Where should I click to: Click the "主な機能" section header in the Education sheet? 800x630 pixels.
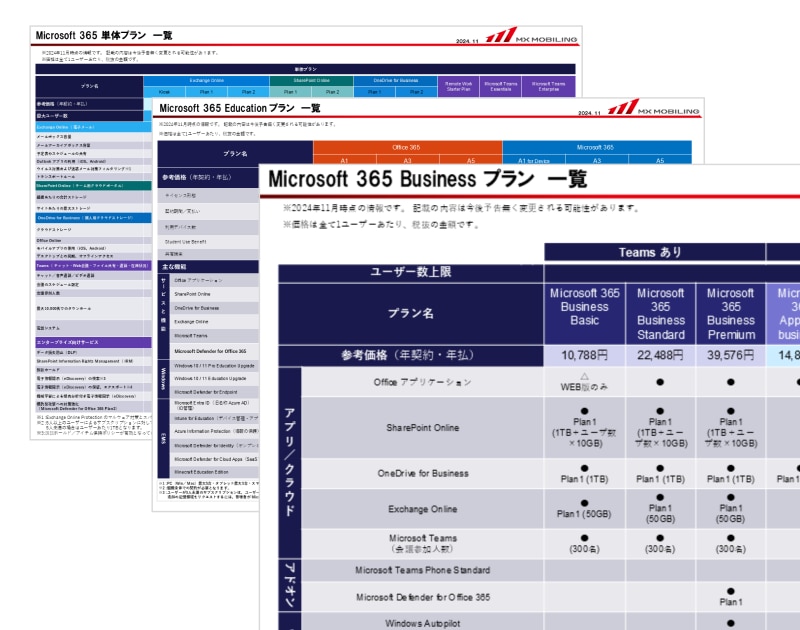coord(208,267)
